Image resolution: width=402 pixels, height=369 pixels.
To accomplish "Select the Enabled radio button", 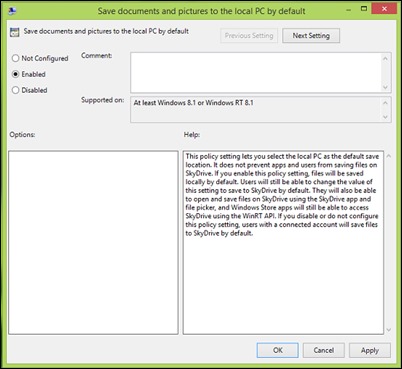I will pos(15,74).
